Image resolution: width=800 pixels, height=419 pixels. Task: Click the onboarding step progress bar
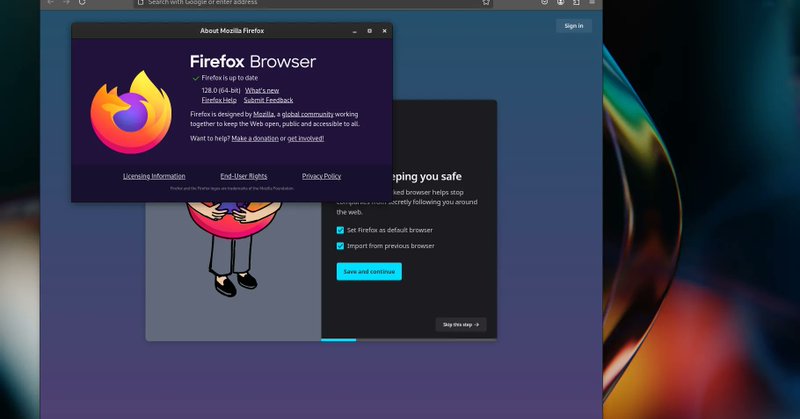409,339
